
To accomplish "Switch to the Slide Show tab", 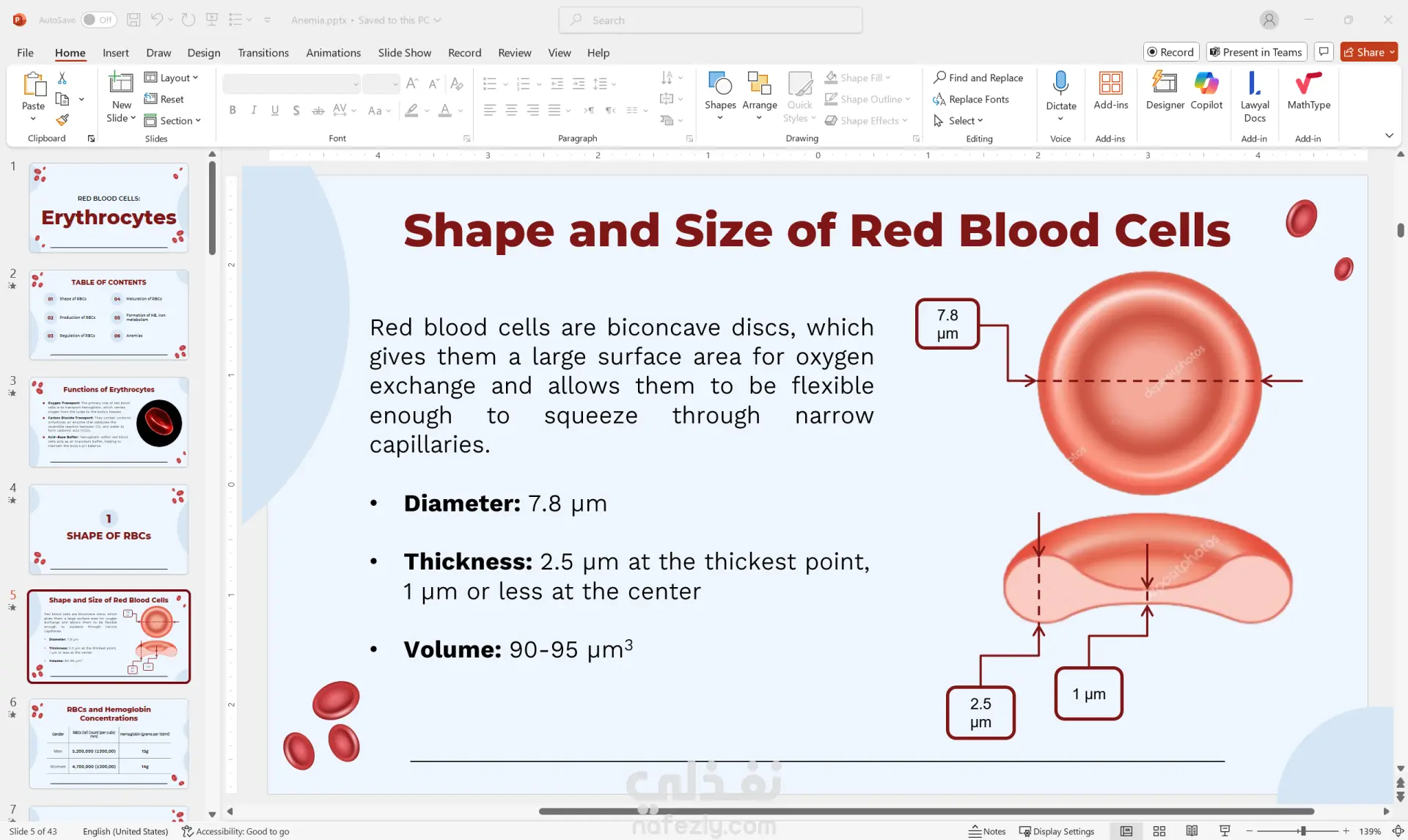I will coord(404,53).
